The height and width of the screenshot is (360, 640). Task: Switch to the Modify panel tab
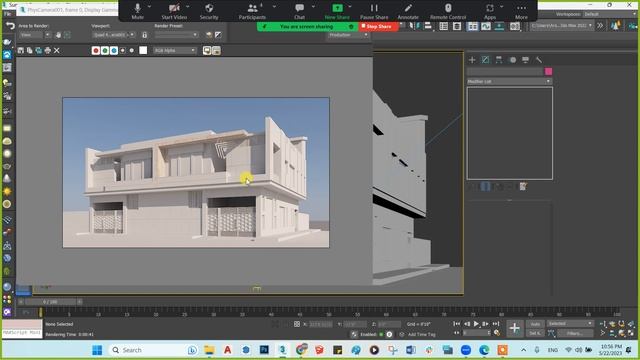485,60
